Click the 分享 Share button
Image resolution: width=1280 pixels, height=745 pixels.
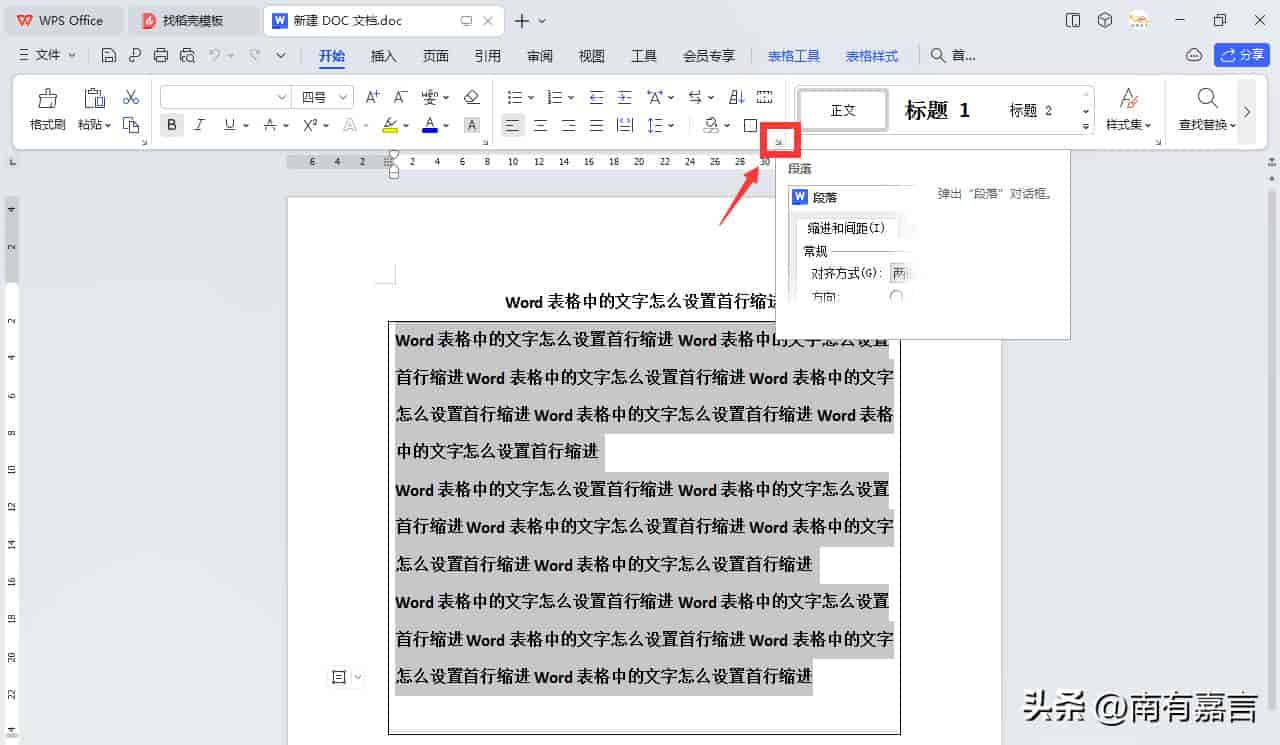pyautogui.click(x=1242, y=55)
